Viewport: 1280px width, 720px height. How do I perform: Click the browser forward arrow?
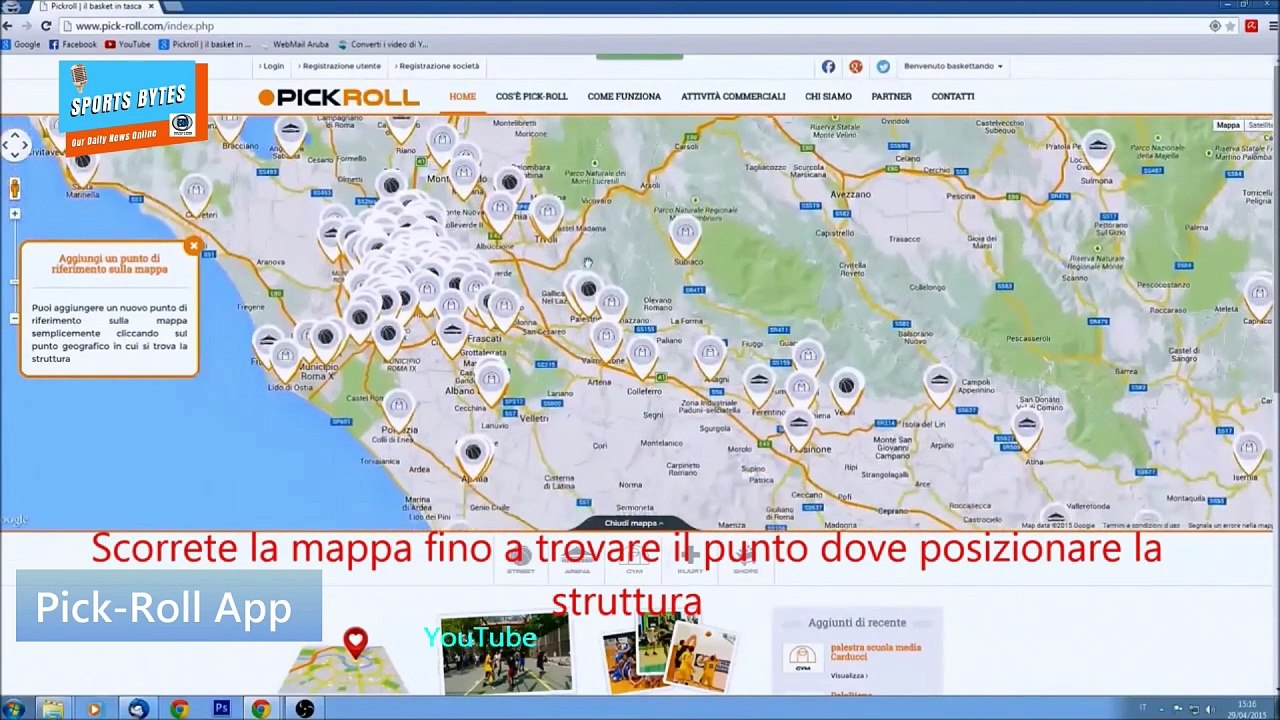[28, 26]
